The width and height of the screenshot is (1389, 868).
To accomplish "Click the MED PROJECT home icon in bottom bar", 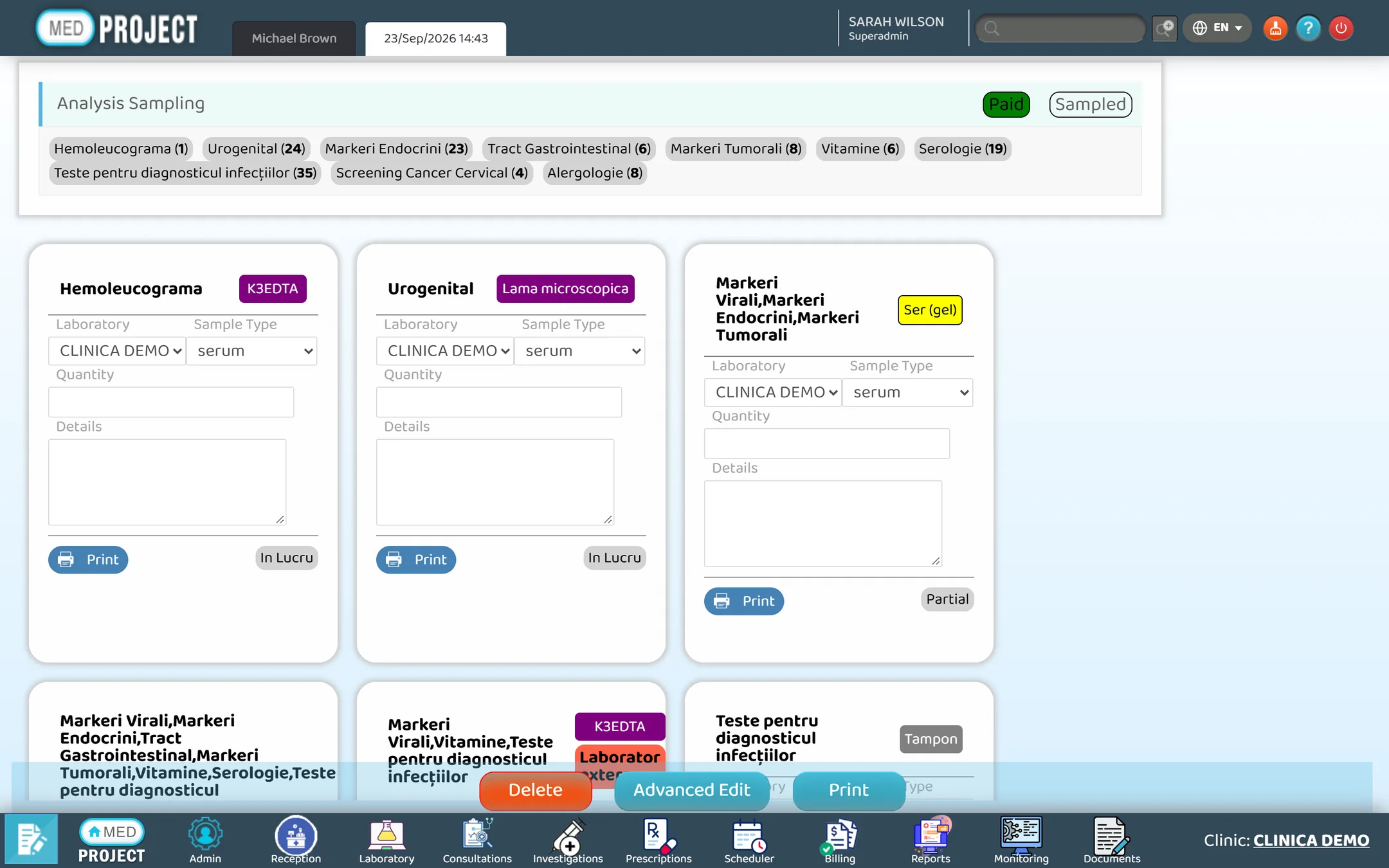I will pyautogui.click(x=111, y=840).
